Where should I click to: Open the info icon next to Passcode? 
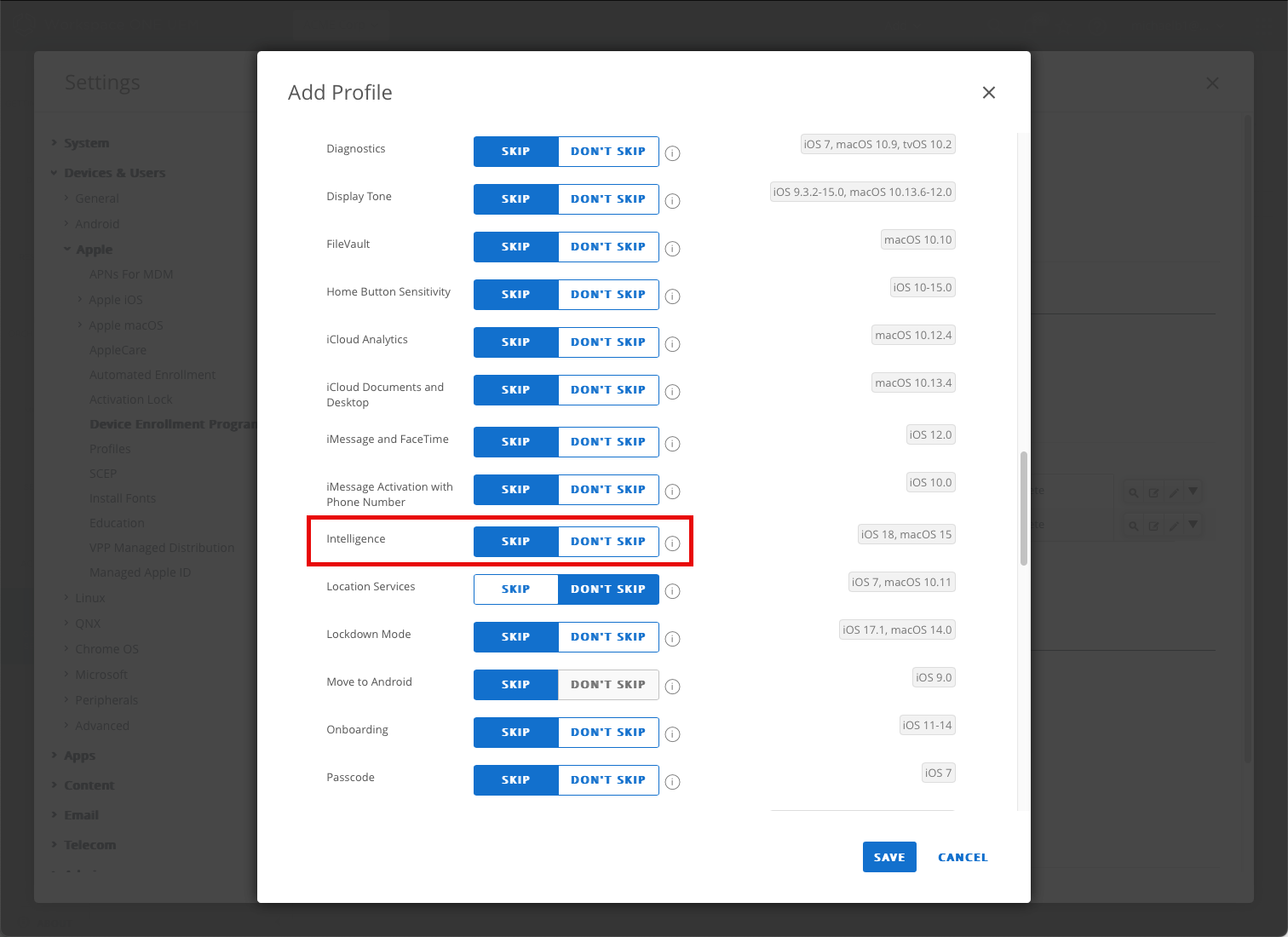672,782
